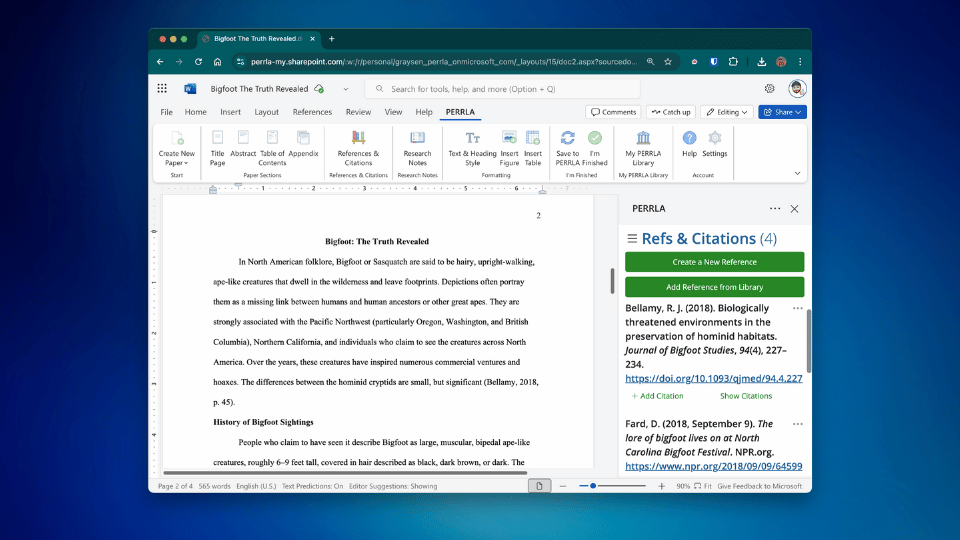The height and width of the screenshot is (540, 960).
Task: Open PERRLA pane more options dots
Action: coord(775,209)
